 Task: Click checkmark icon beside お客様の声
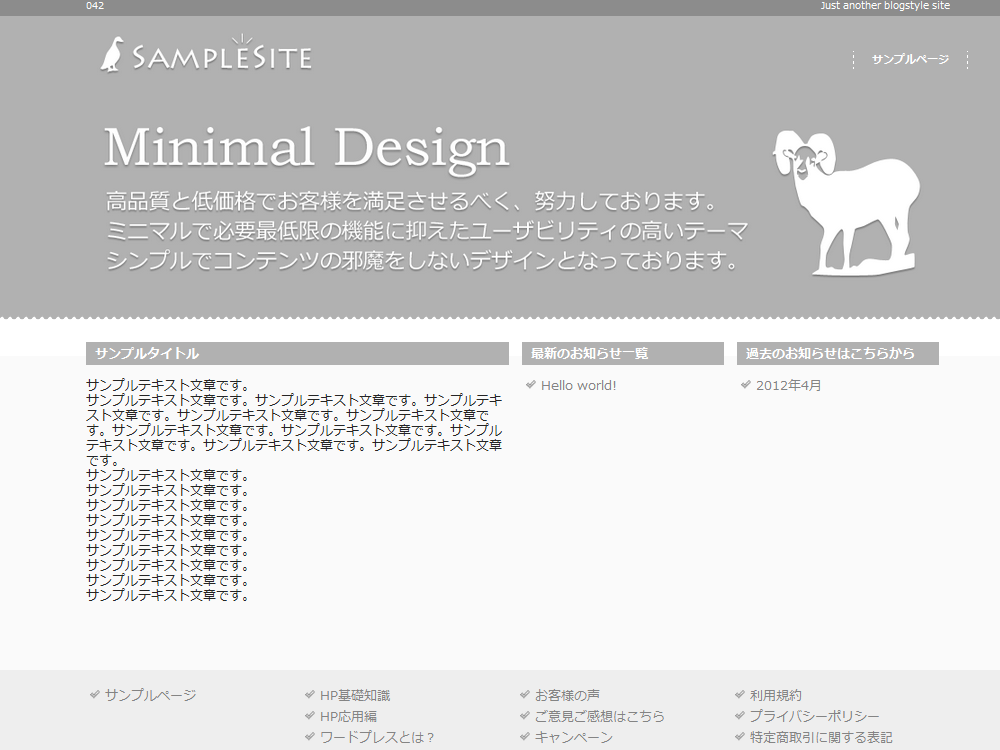click(524, 695)
